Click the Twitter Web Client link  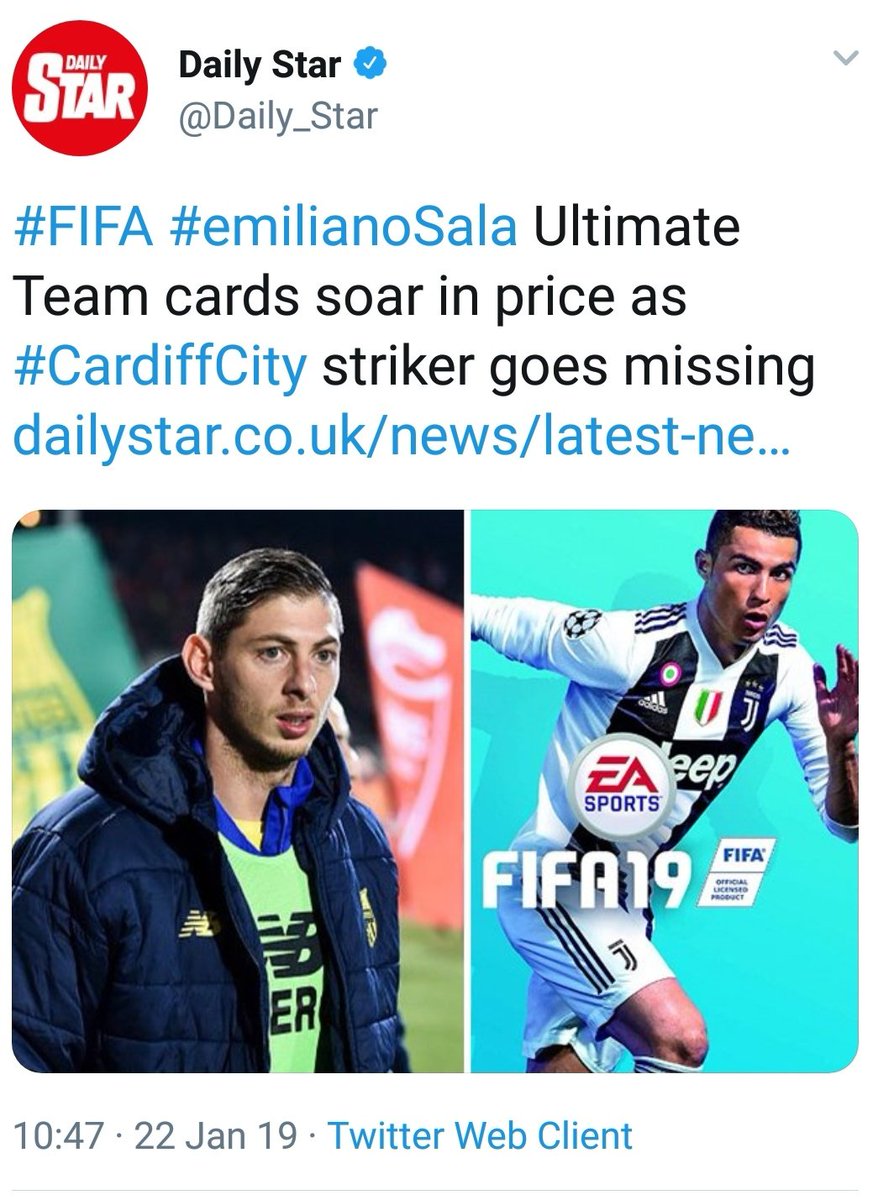pyautogui.click(x=480, y=1136)
